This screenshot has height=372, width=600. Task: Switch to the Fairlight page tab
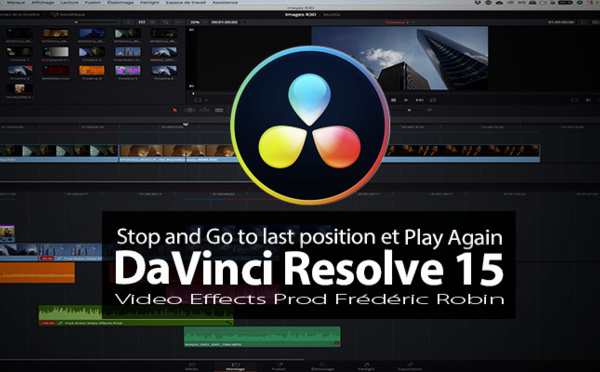coord(366,367)
